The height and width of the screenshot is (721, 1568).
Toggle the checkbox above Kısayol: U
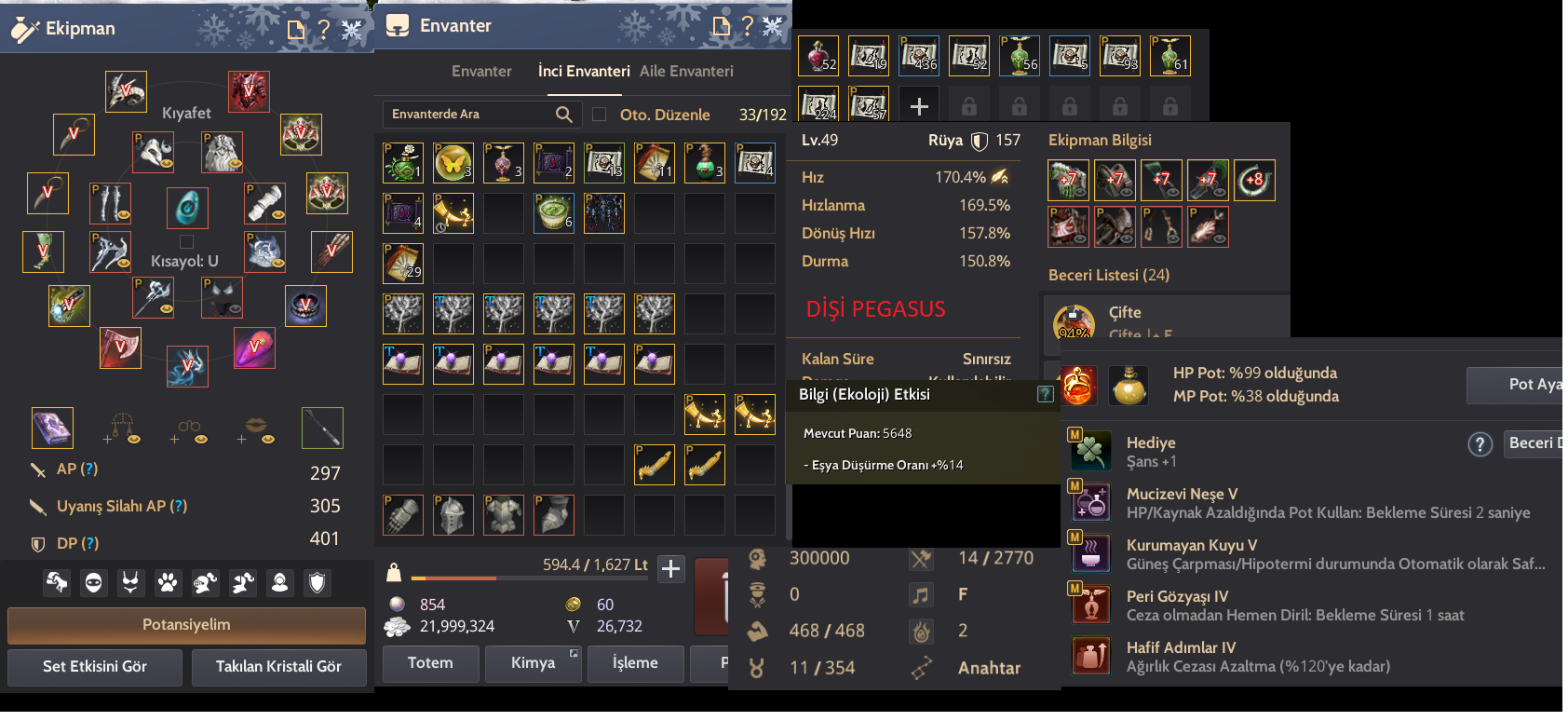tap(186, 241)
